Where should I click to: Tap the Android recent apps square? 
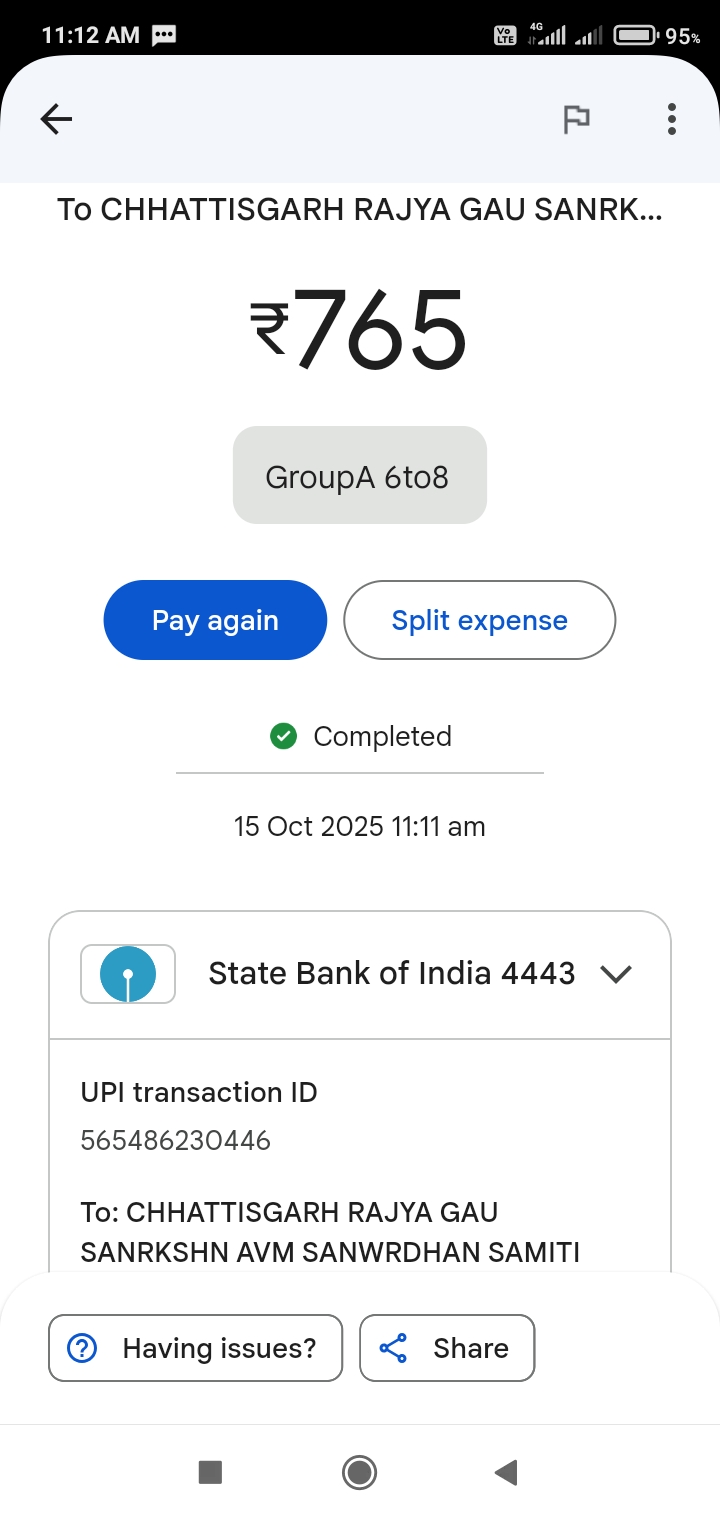(210, 1472)
